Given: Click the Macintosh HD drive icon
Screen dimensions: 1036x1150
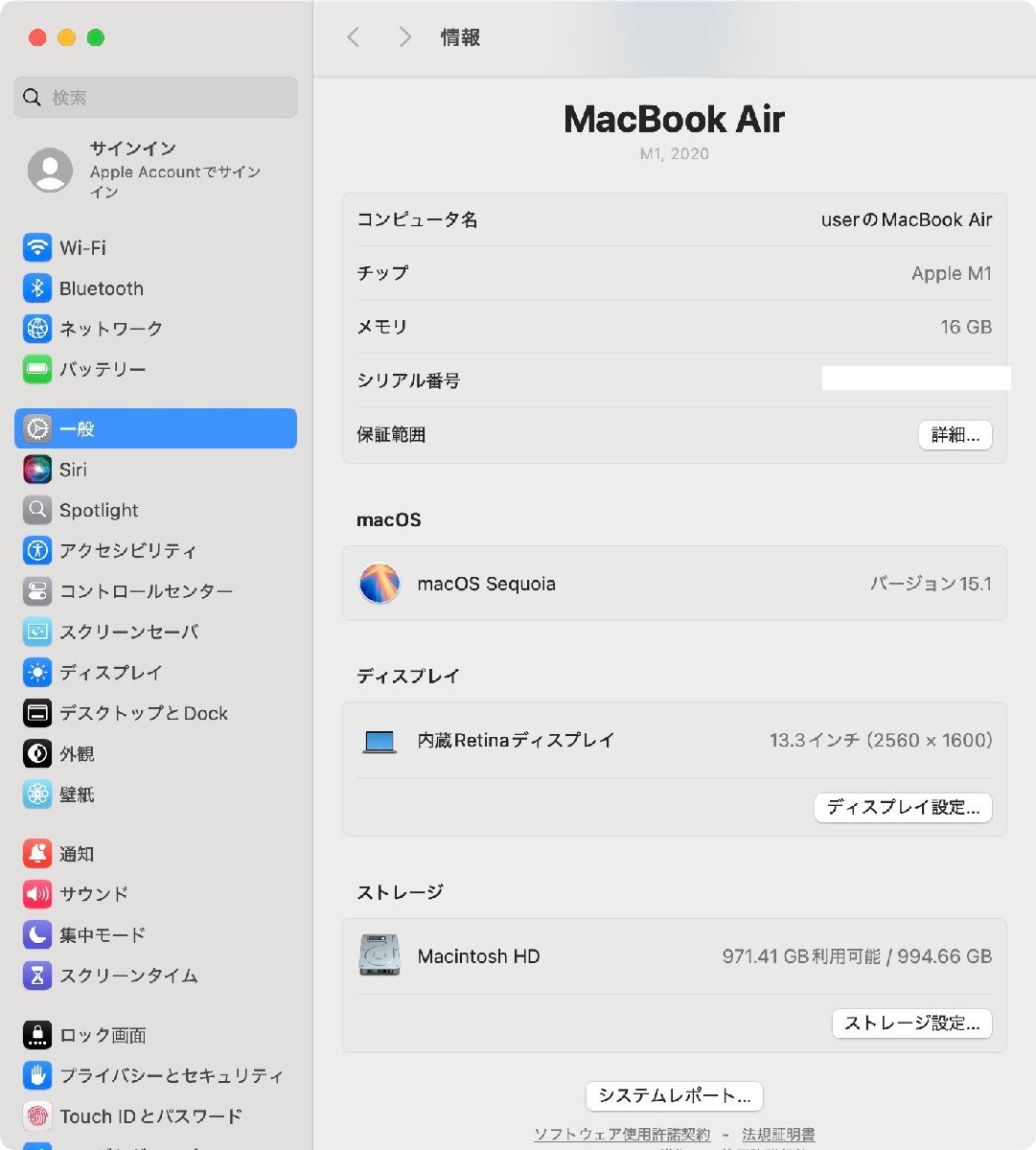Looking at the screenshot, I should [x=380, y=955].
